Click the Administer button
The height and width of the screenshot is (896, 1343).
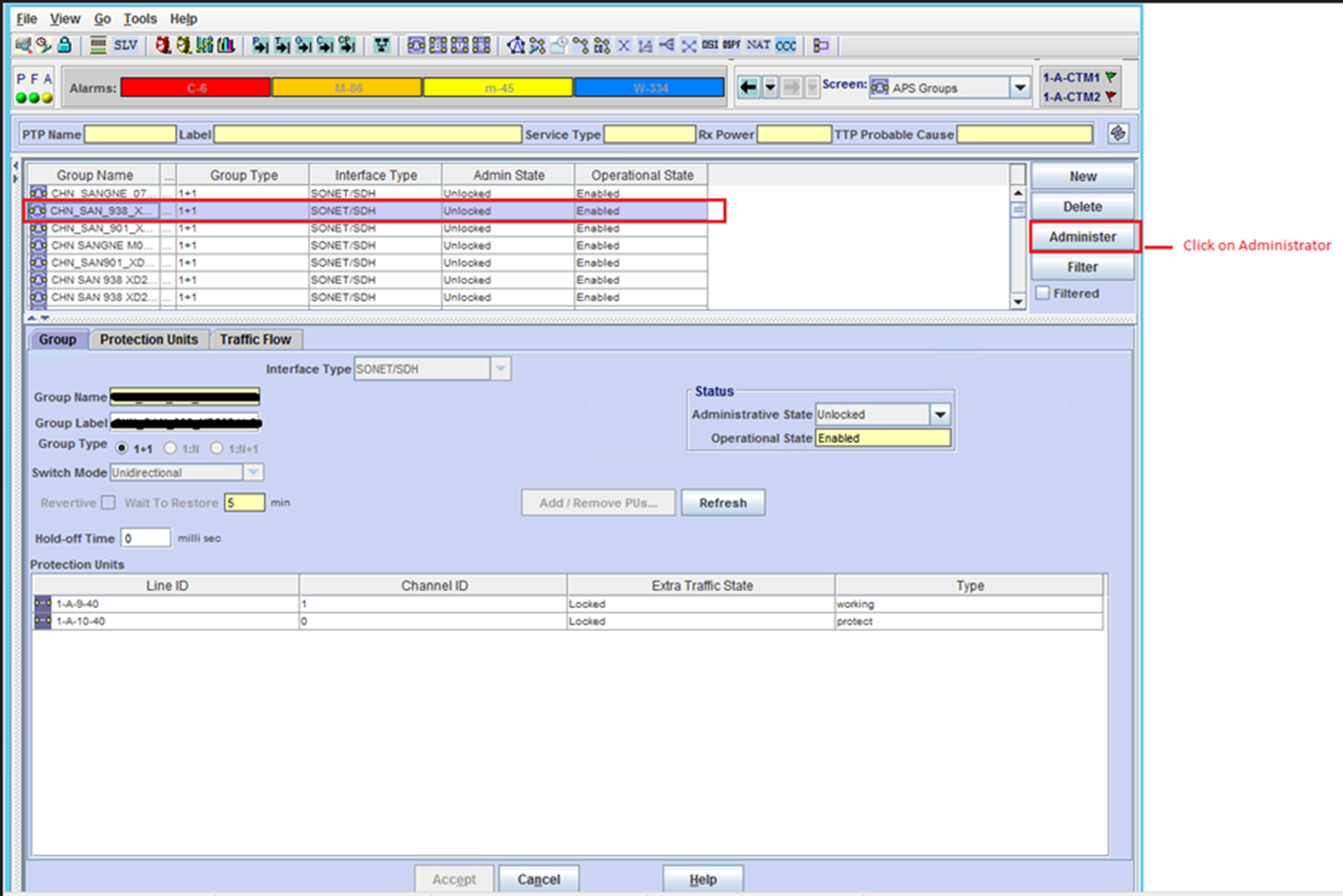point(1083,236)
